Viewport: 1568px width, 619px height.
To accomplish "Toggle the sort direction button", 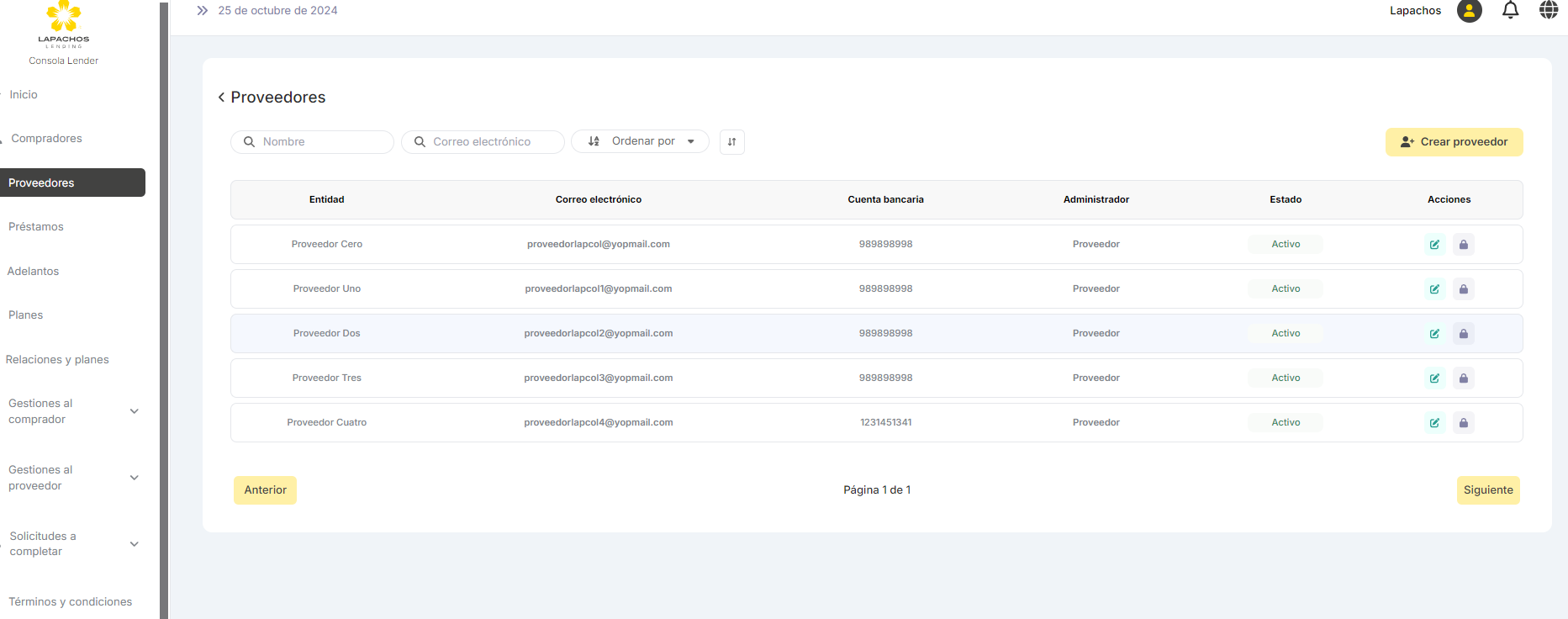I will [731, 142].
